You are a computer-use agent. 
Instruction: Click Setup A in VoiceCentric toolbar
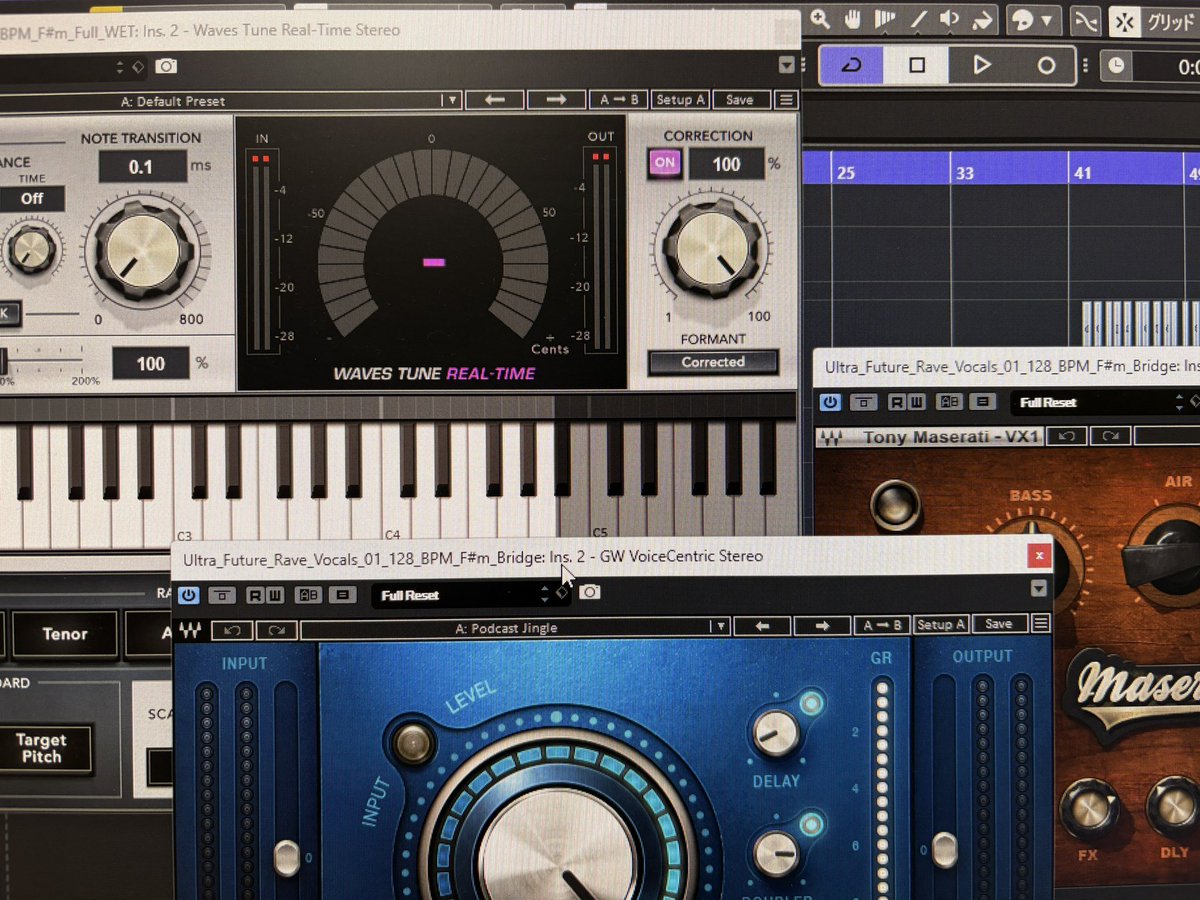(x=941, y=624)
